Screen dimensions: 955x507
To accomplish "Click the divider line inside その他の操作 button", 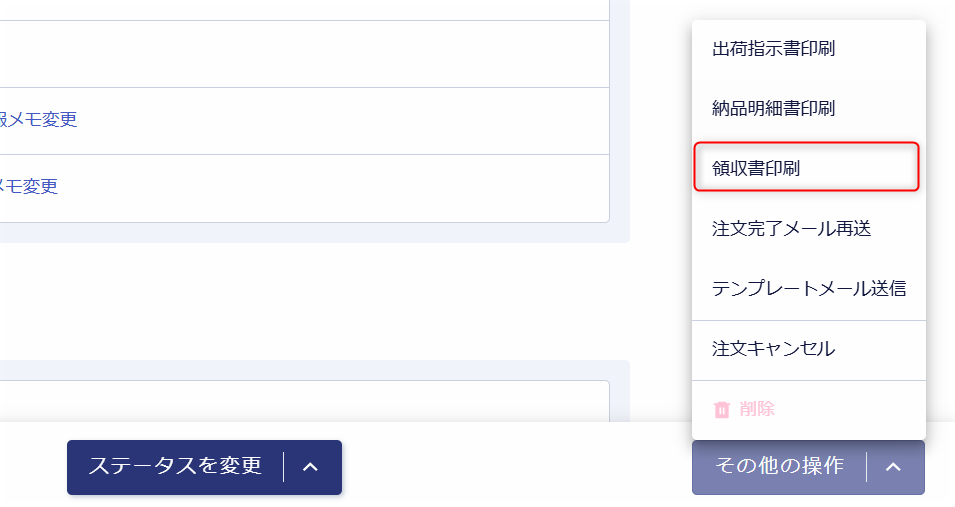I will click(867, 467).
